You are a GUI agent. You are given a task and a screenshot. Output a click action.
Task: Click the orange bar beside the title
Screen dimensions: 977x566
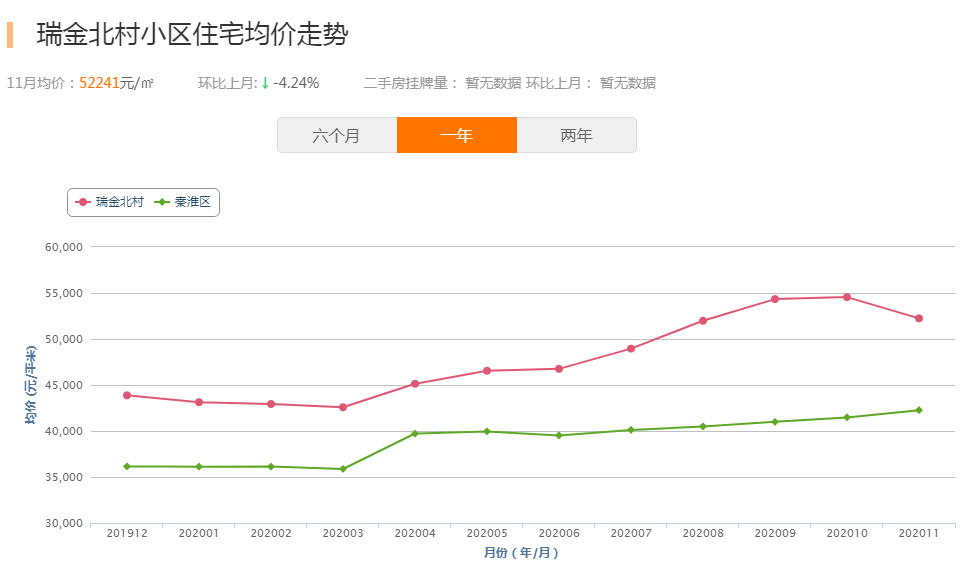pos(10,35)
